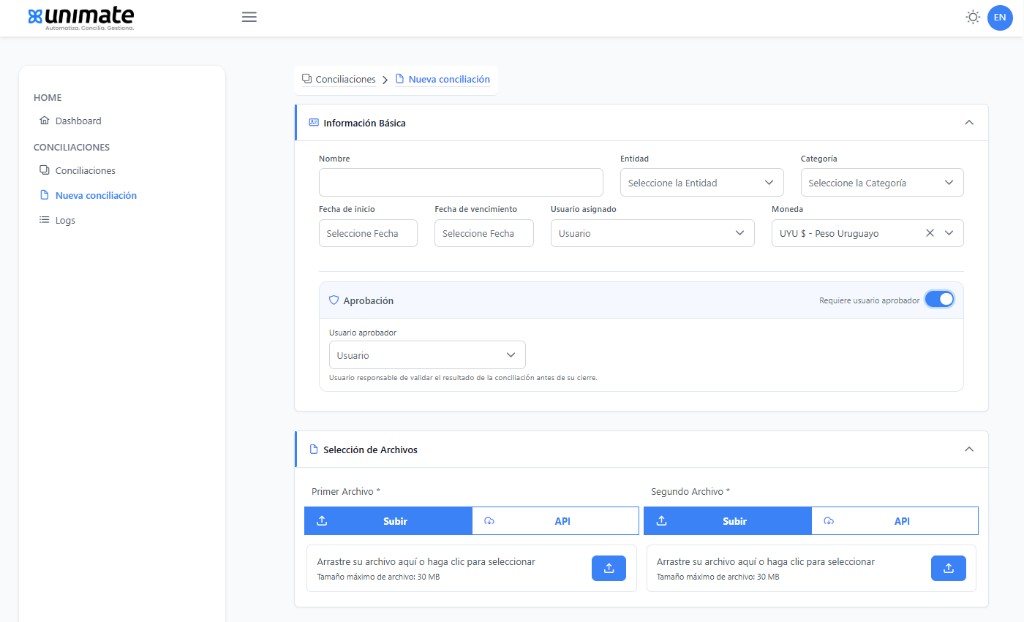Select Subir tab for Primer Archivo
Image resolution: width=1024 pixels, height=622 pixels.
click(x=389, y=521)
